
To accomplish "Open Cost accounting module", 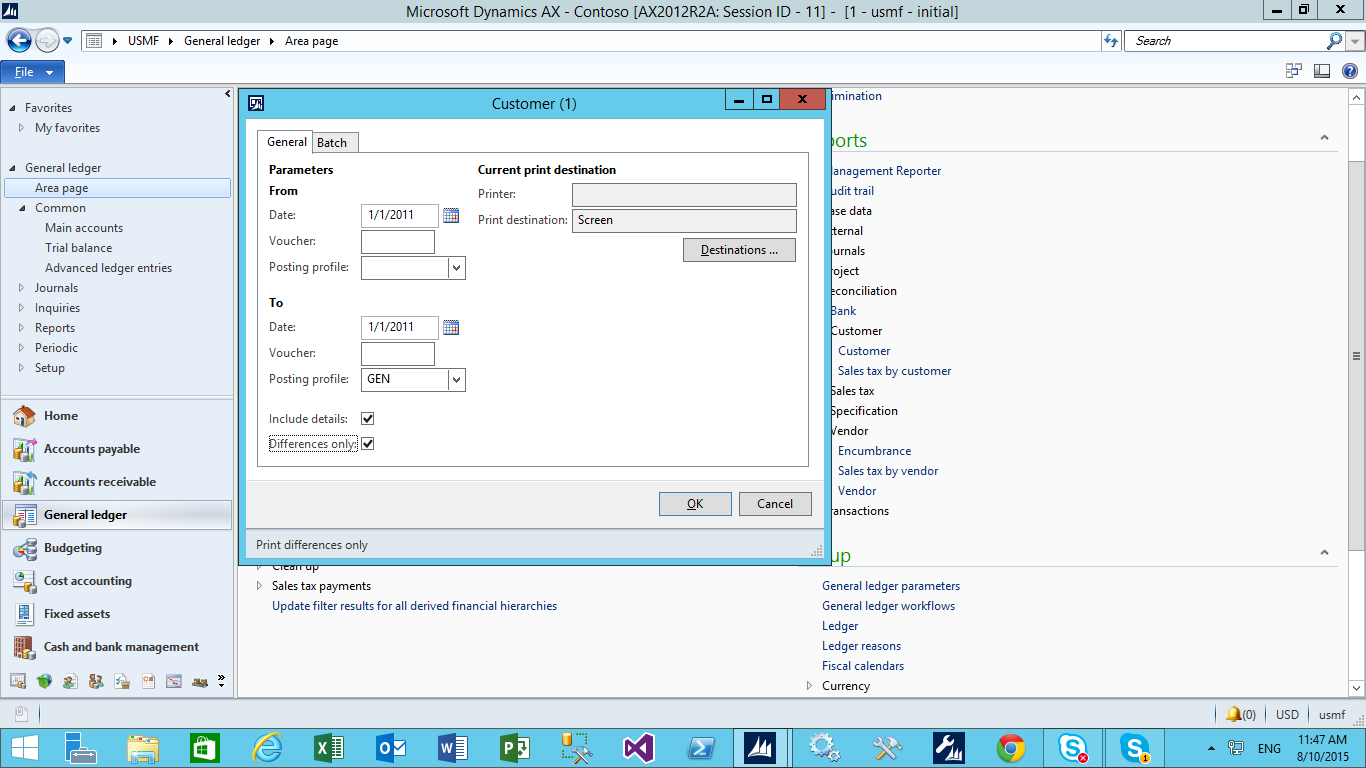I will pos(88,581).
